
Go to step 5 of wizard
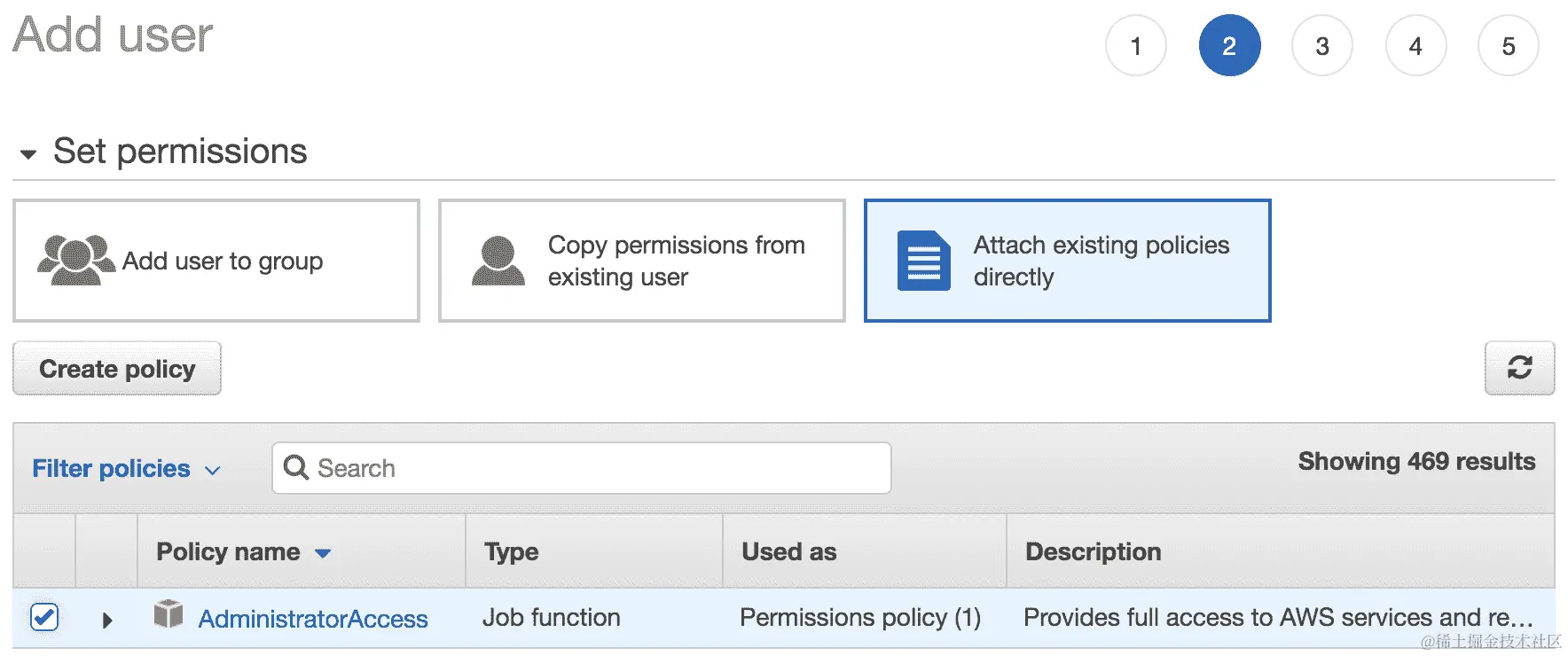1508,46
